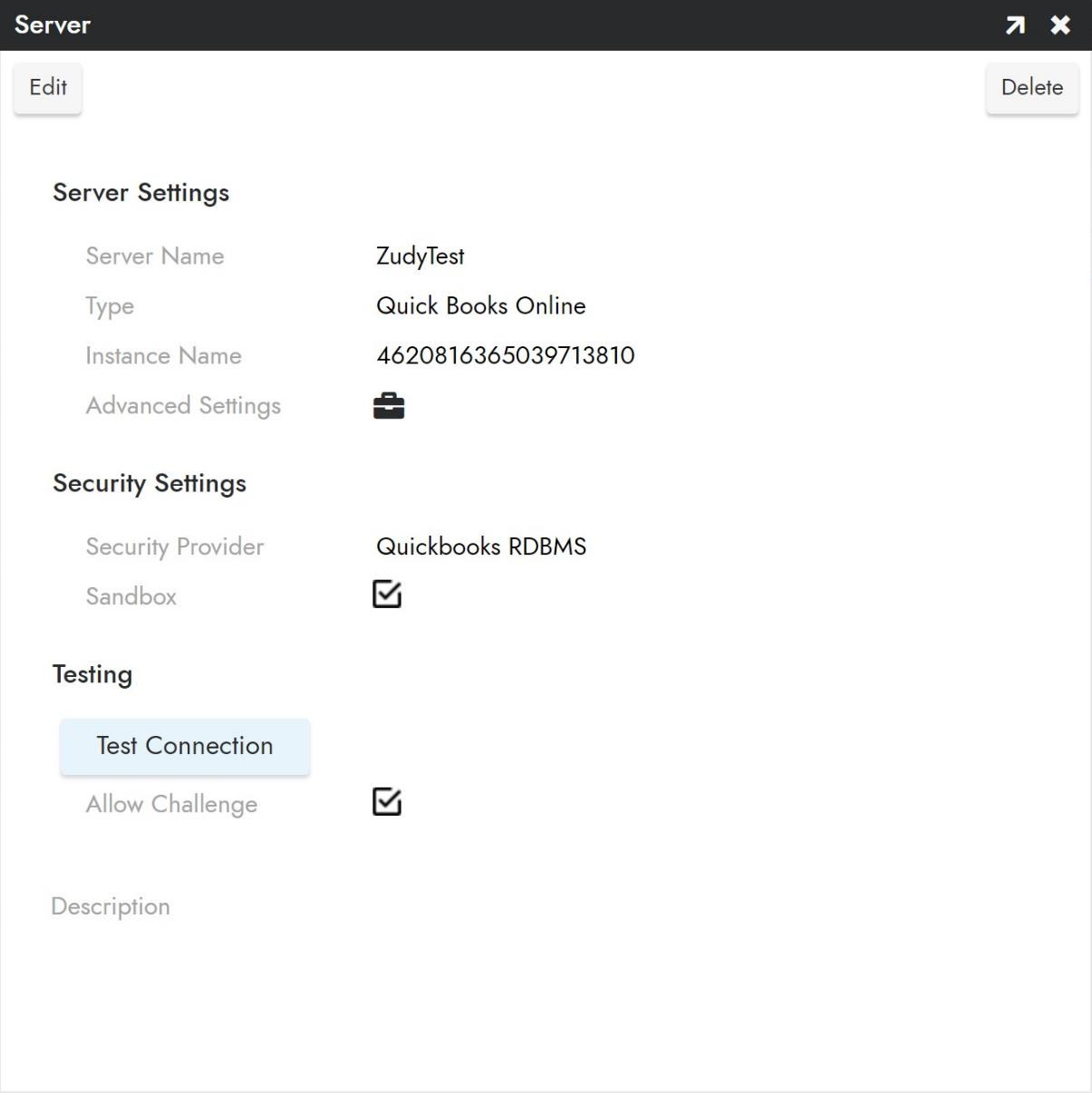The height and width of the screenshot is (1093, 1092).
Task: Collapse the Testing section
Action: point(92,673)
